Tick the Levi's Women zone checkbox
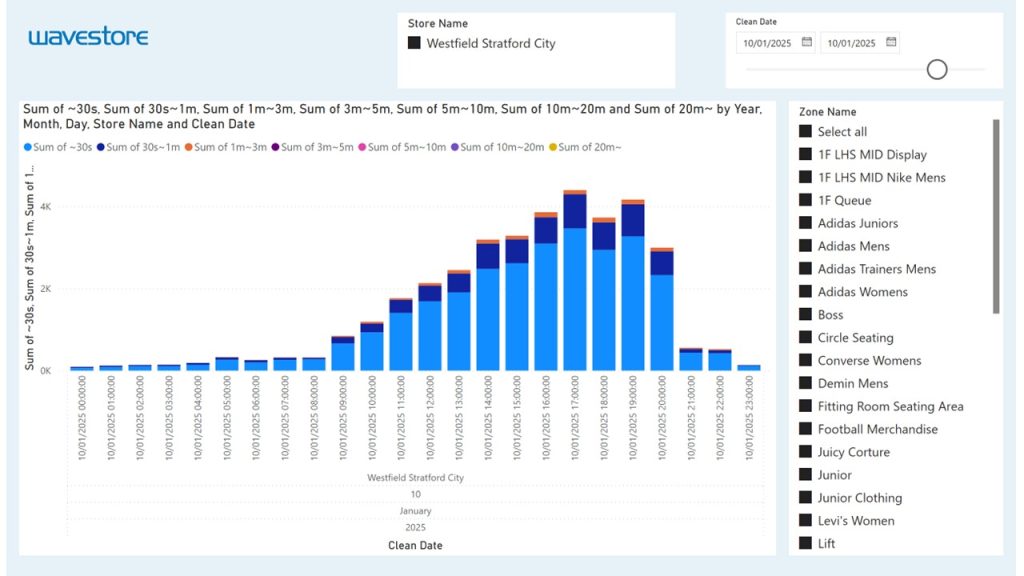 click(805, 520)
